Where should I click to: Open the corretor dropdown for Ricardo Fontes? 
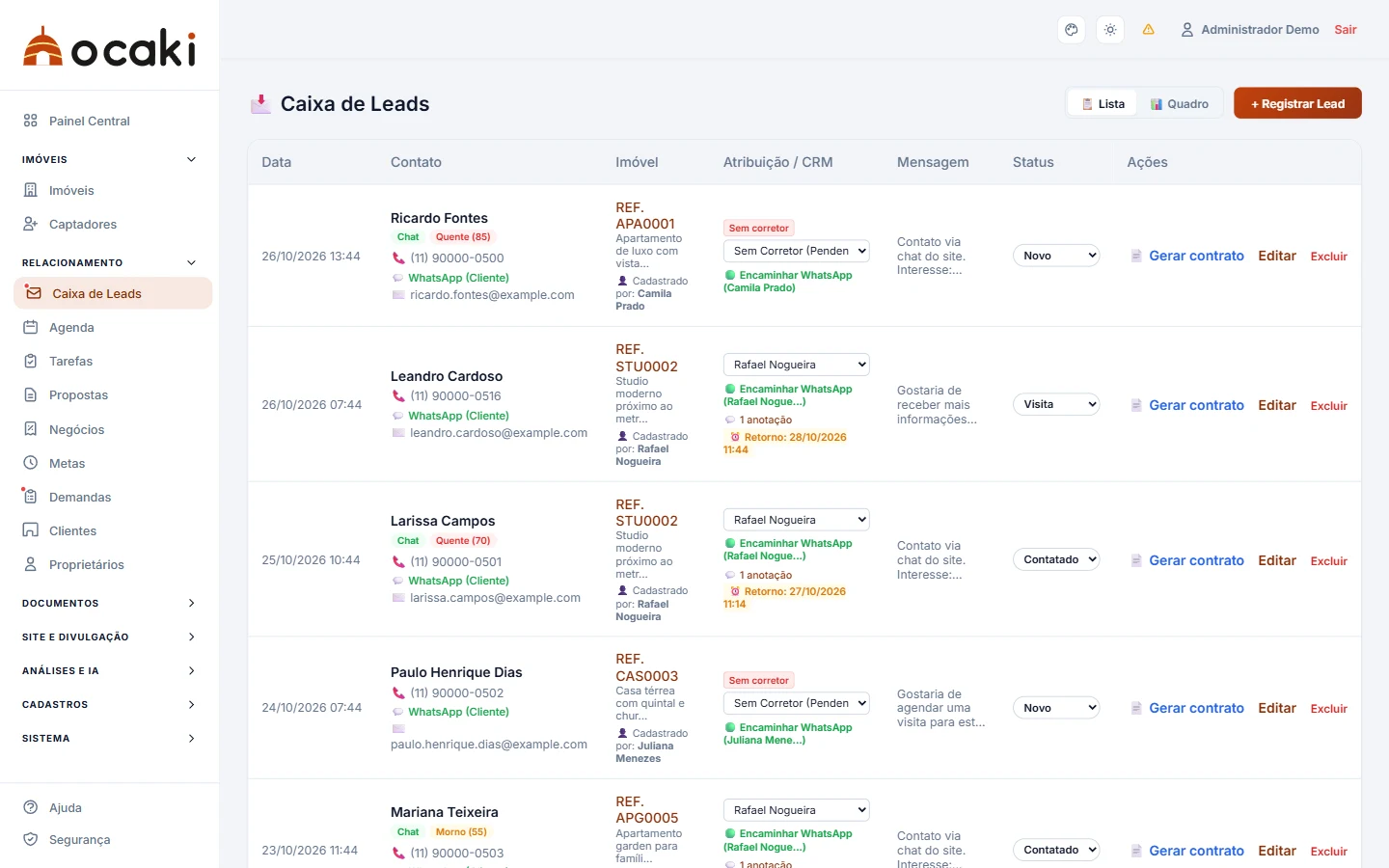click(x=797, y=251)
